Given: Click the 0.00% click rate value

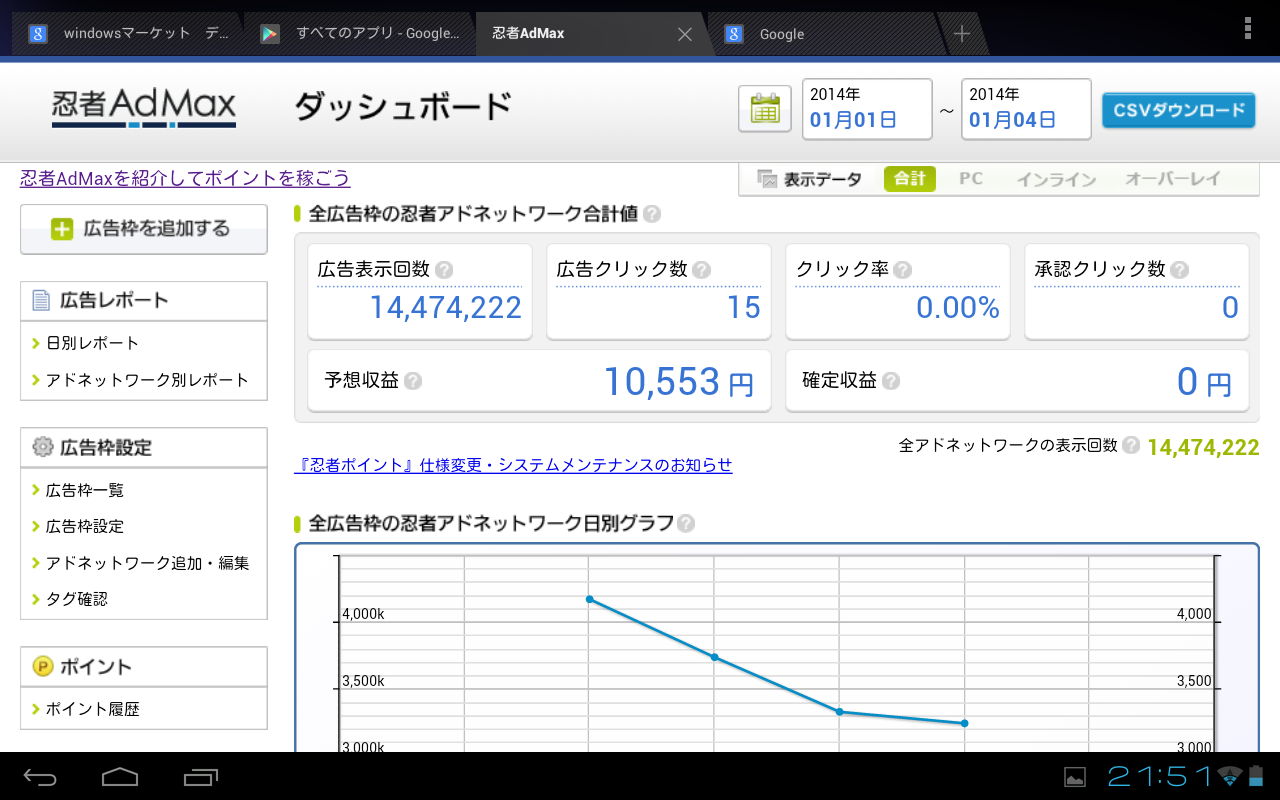Looking at the screenshot, I should (958, 307).
